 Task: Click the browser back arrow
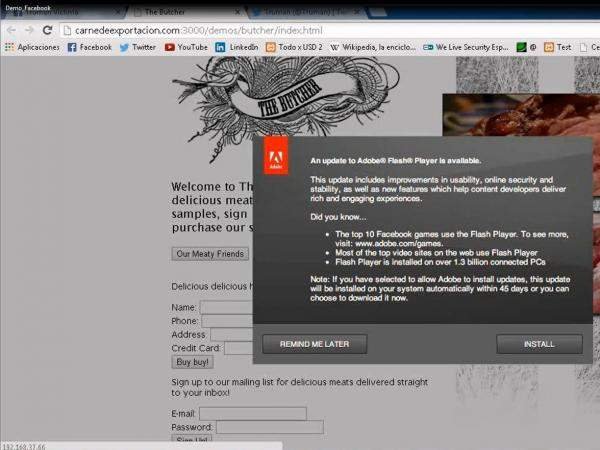tap(12, 30)
